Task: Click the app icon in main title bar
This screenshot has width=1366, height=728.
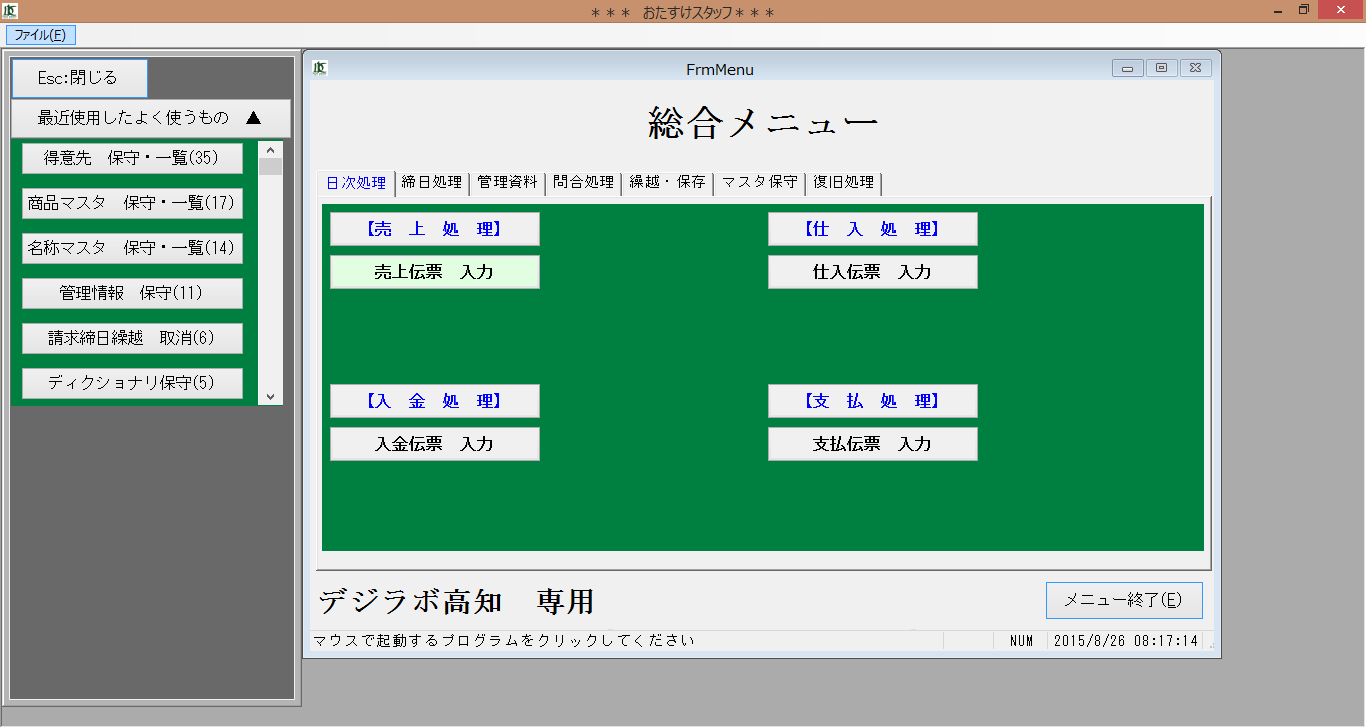Action: point(10,11)
